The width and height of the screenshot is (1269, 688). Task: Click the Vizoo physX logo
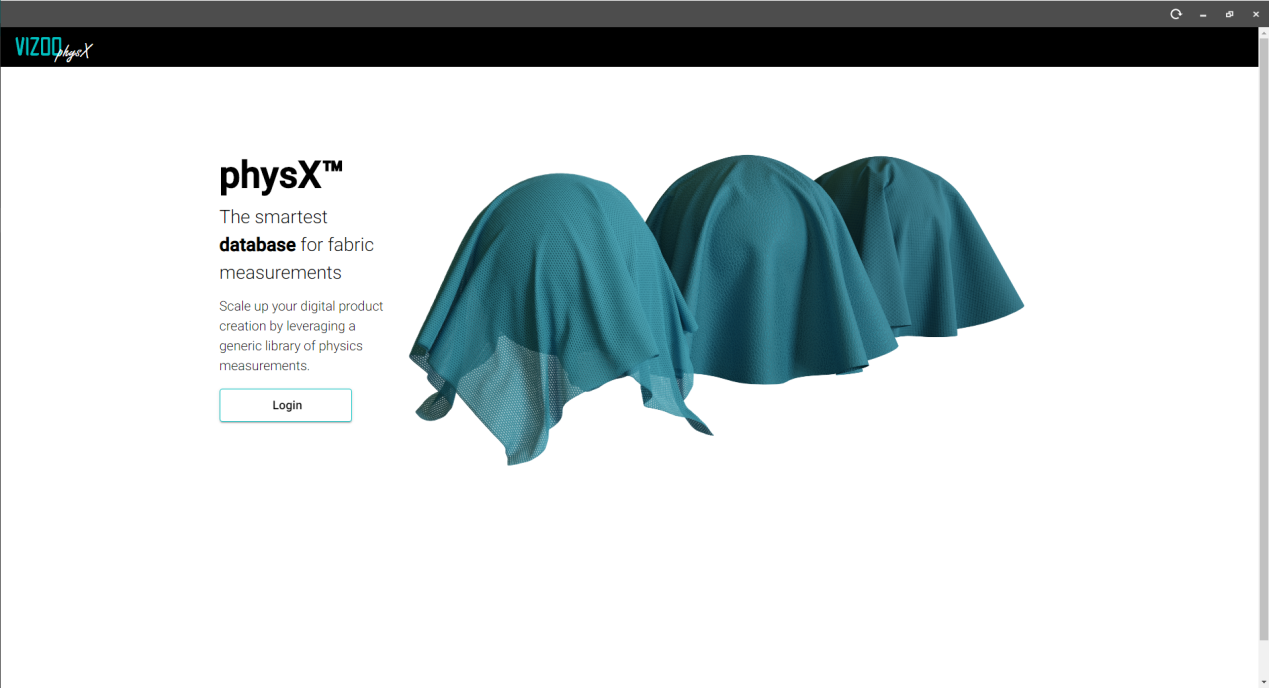click(x=54, y=48)
